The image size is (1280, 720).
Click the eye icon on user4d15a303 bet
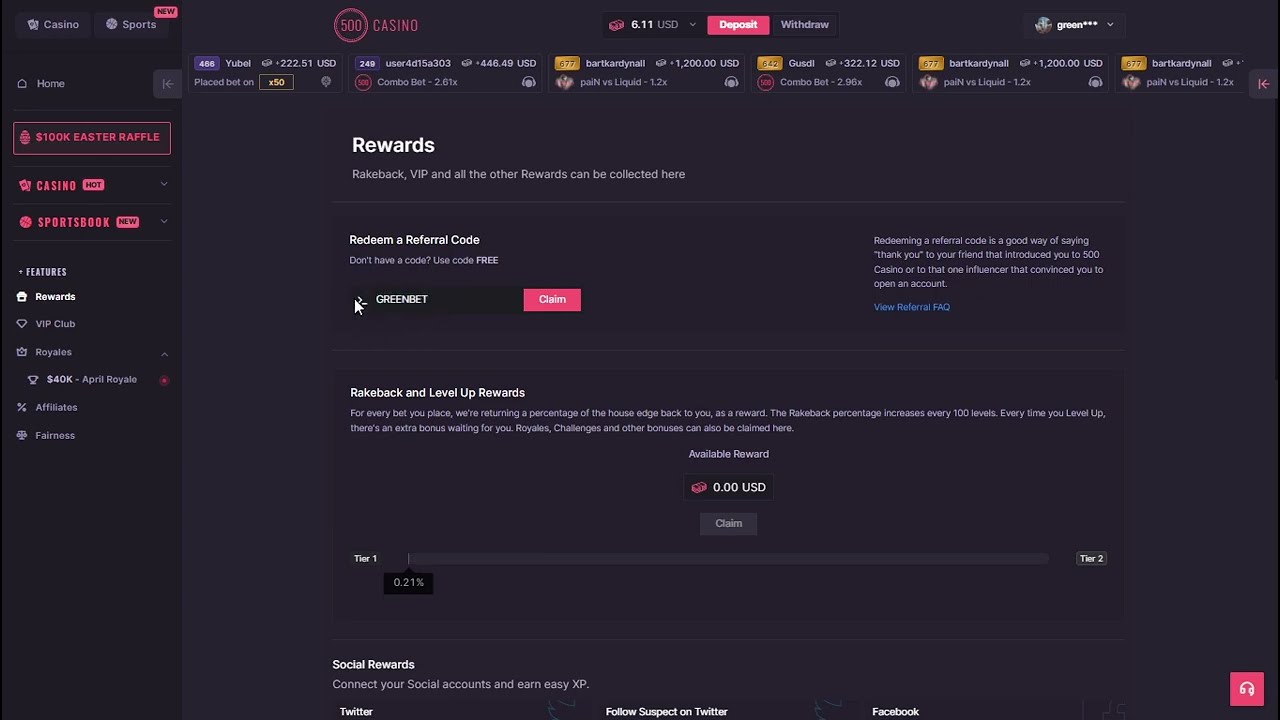point(528,82)
